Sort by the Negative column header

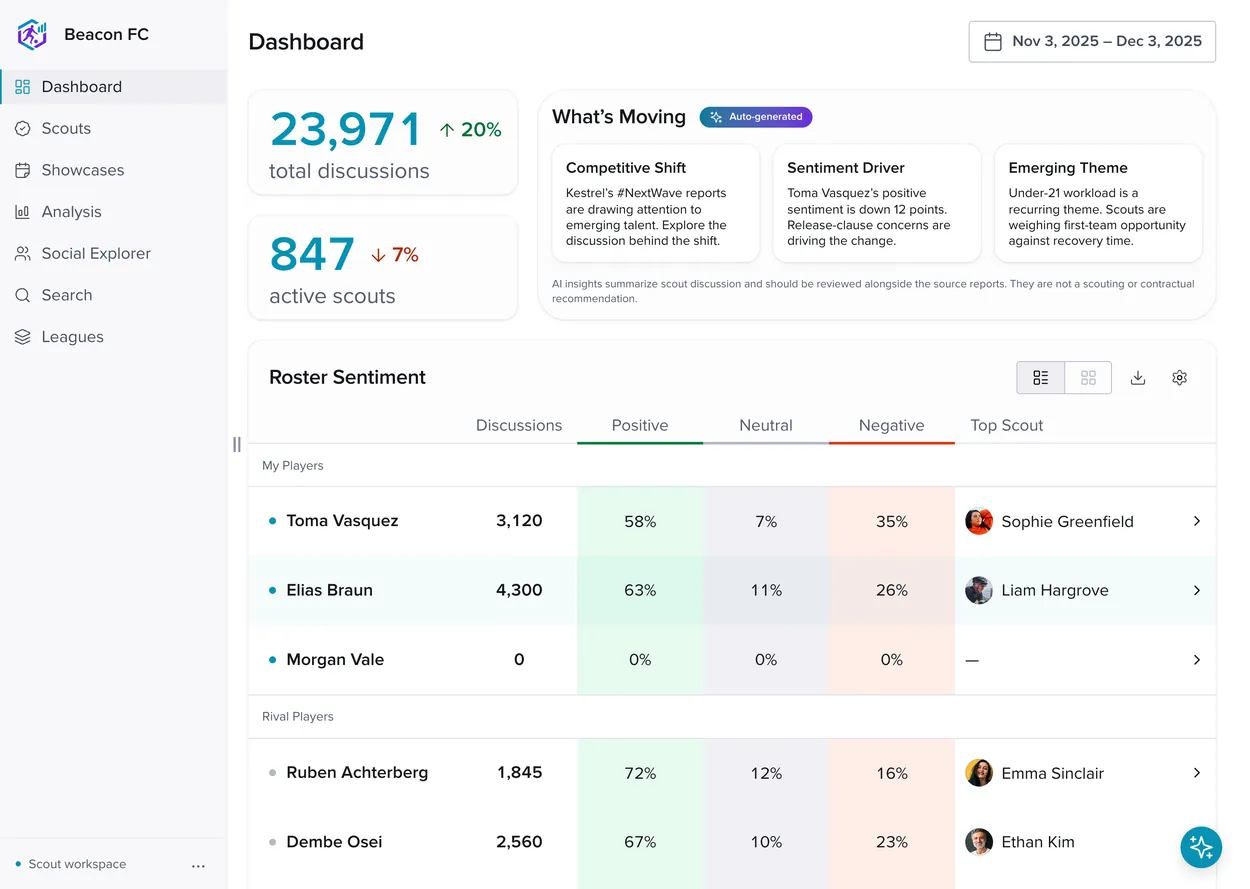(892, 425)
